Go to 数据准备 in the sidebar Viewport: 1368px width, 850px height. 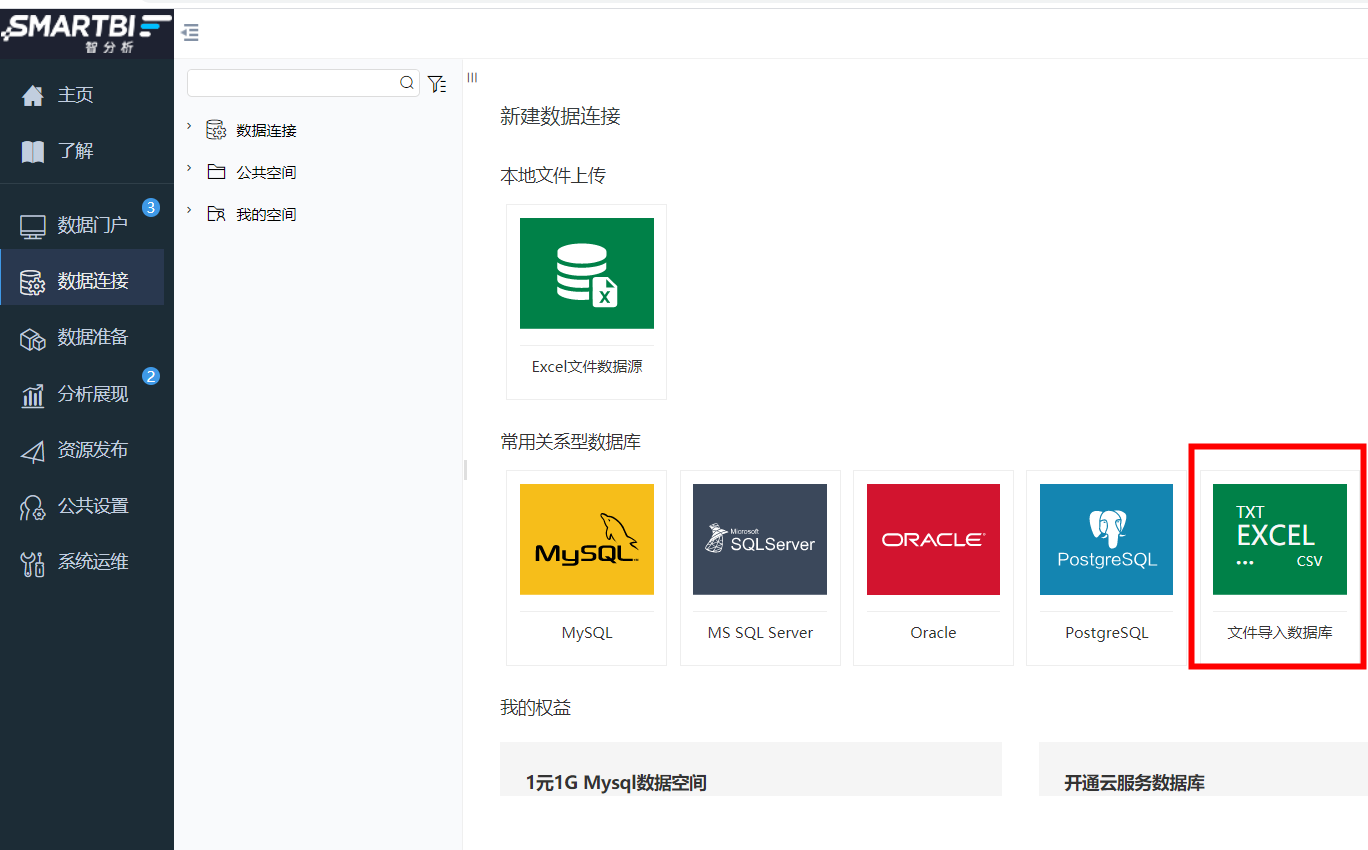(x=93, y=338)
